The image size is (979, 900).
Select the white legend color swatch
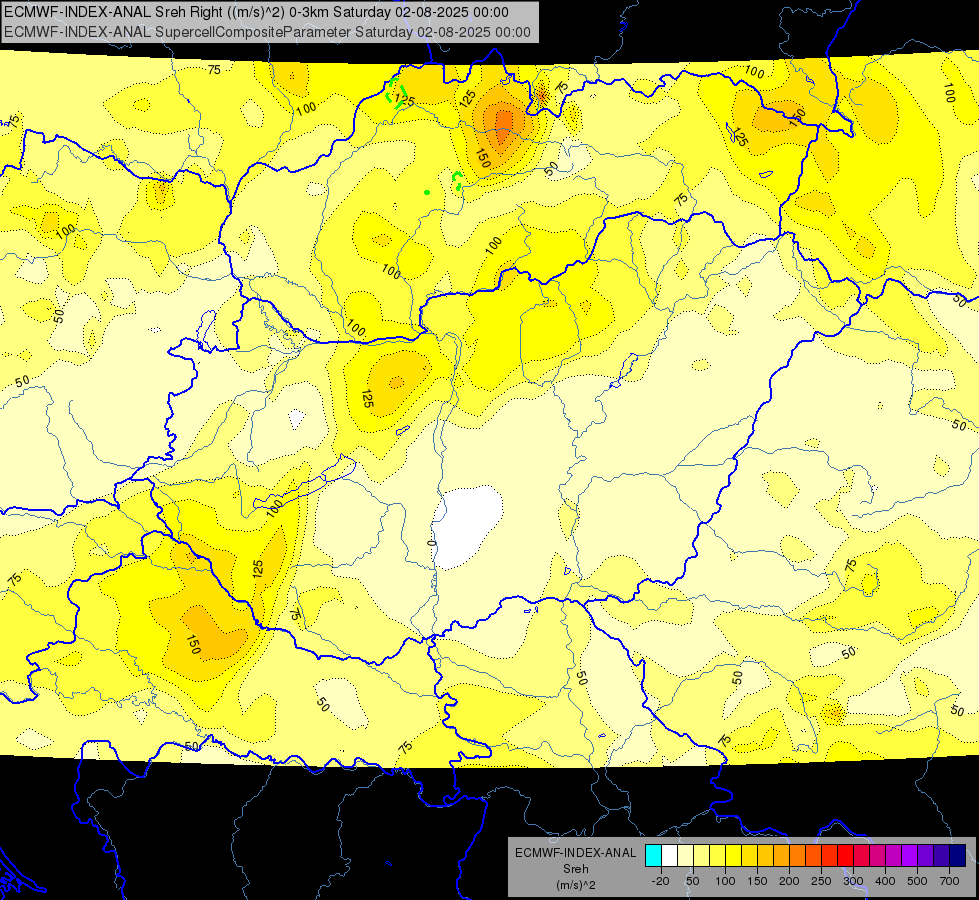tap(669, 856)
